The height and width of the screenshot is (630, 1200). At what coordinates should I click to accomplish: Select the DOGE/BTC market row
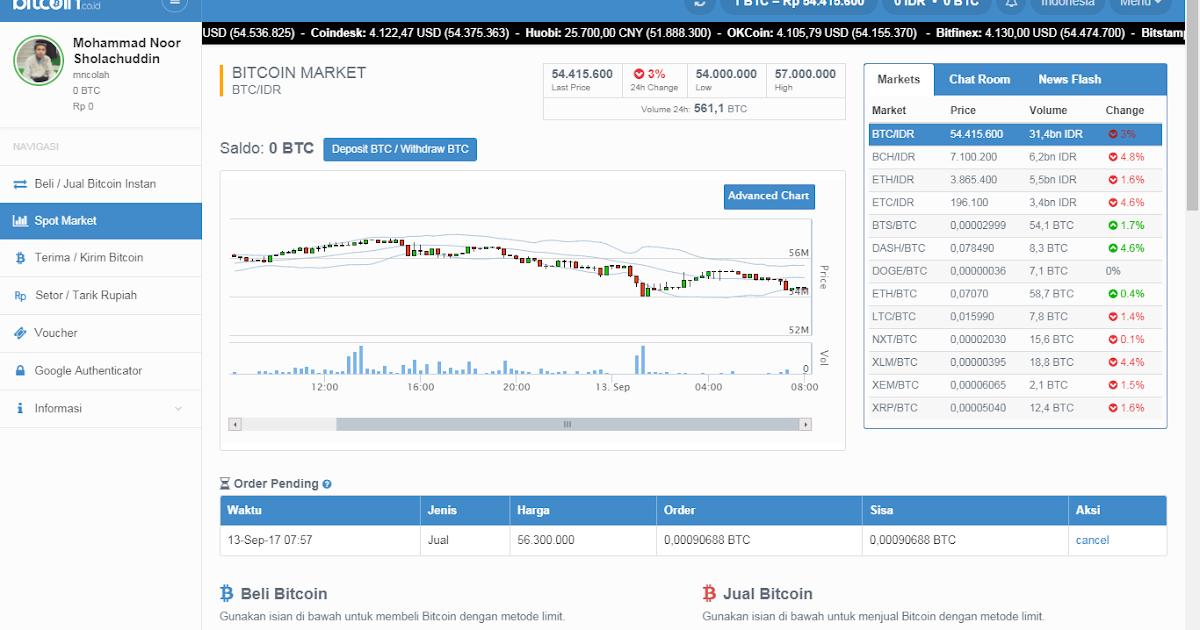1016,271
